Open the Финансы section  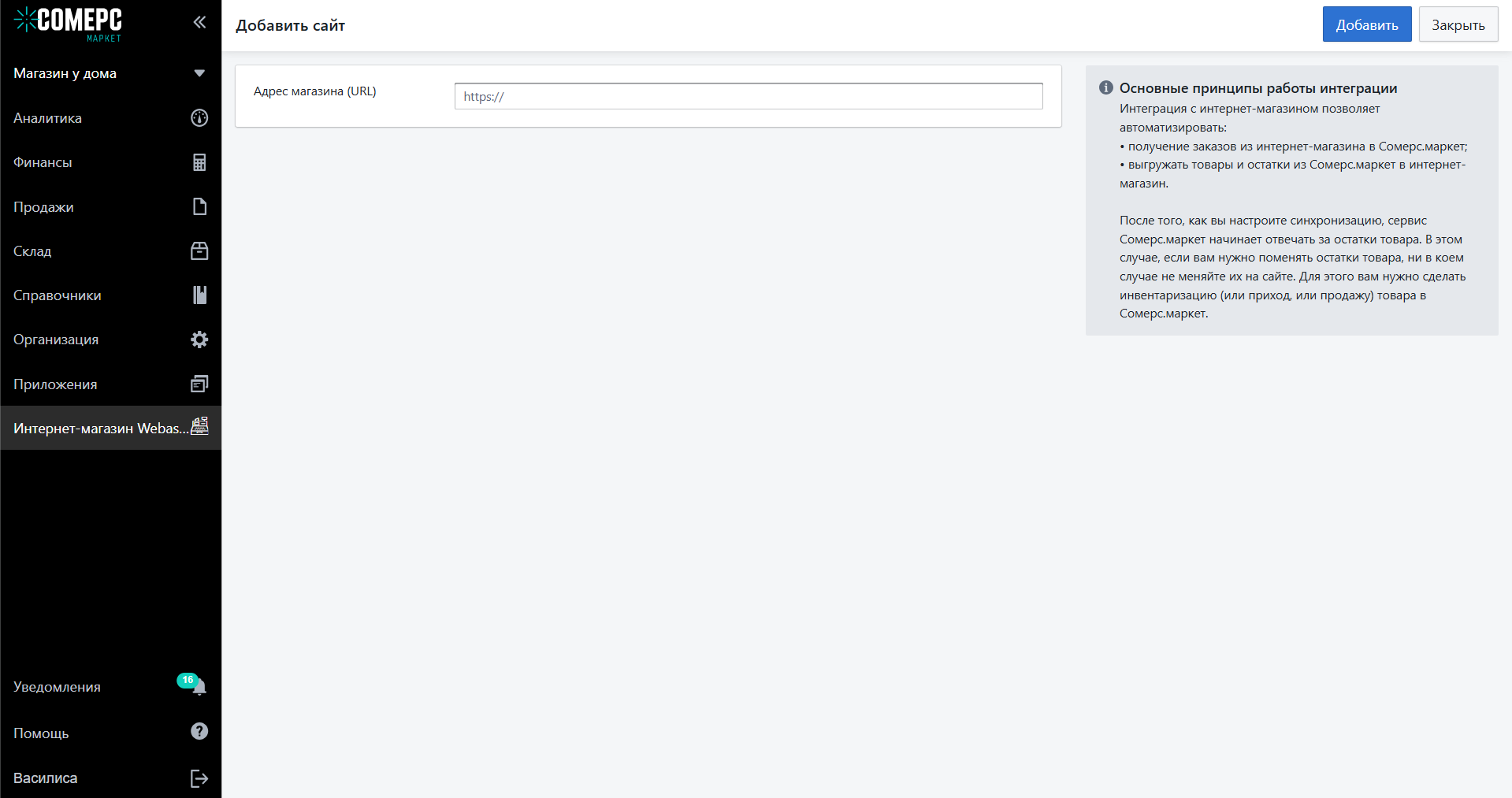point(43,162)
